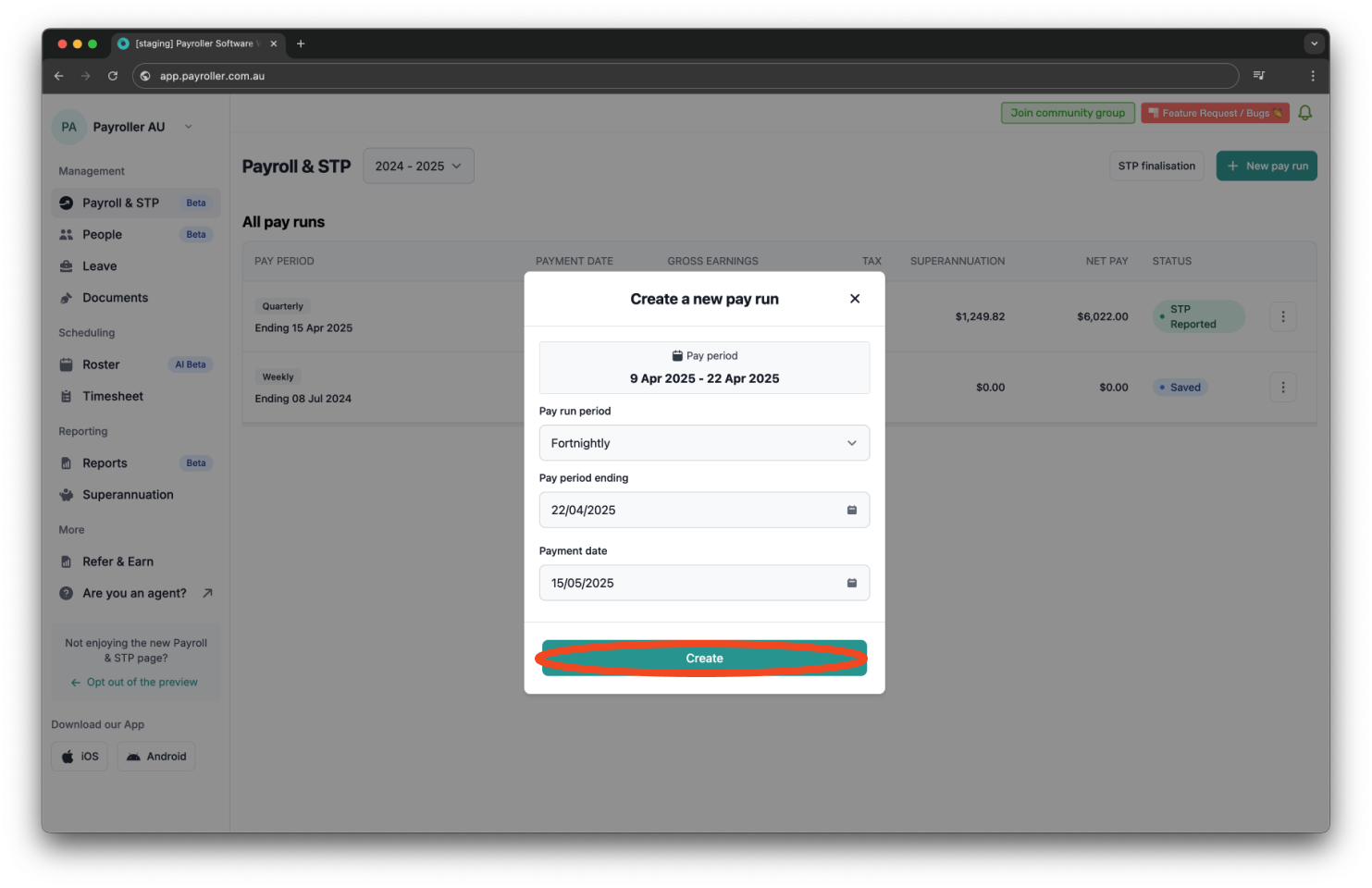Open the 2024 - 2025 financial year dropdown
The width and height of the screenshot is (1372, 888).
[x=418, y=166]
